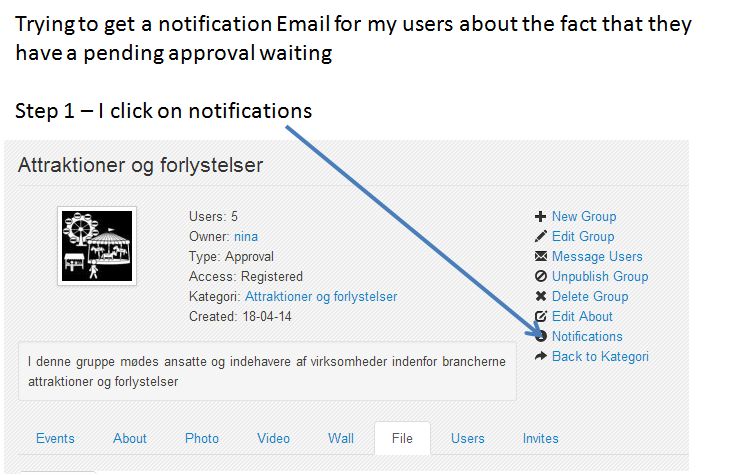Screen dimensions: 740x475
Task: Click the owner name nina
Action: pos(246,237)
